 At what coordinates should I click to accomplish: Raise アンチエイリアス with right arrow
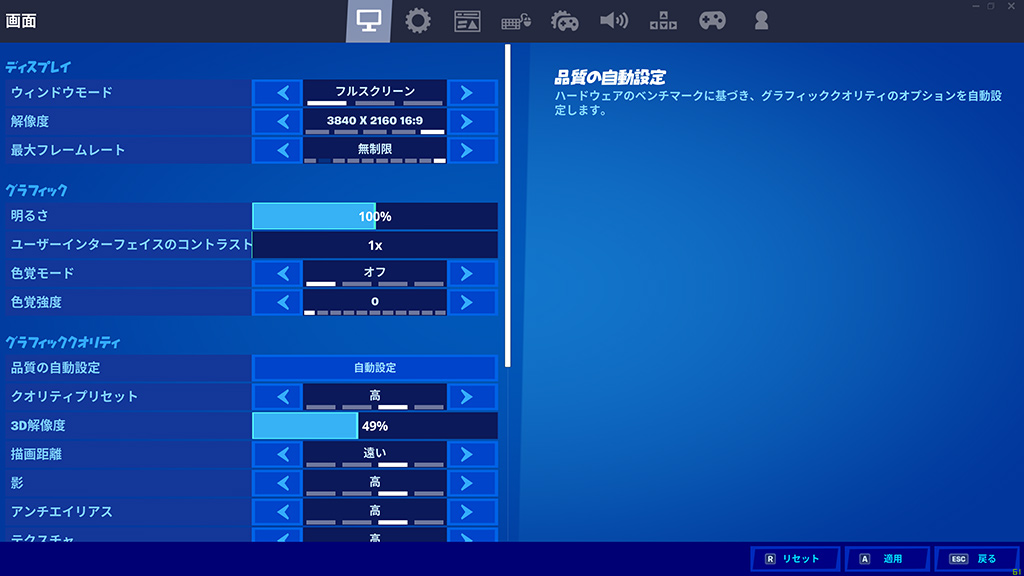tap(472, 511)
